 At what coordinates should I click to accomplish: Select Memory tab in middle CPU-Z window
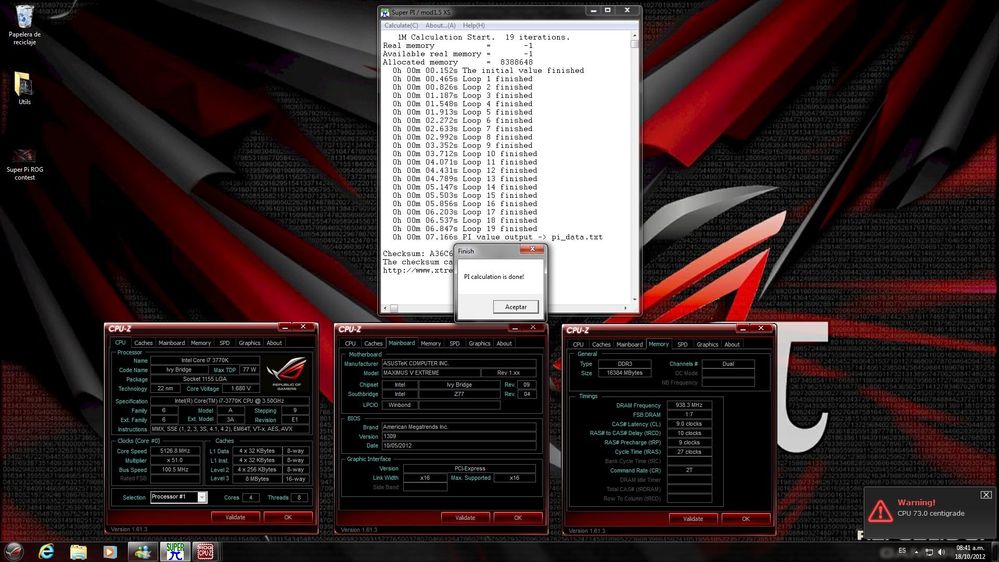click(431, 343)
